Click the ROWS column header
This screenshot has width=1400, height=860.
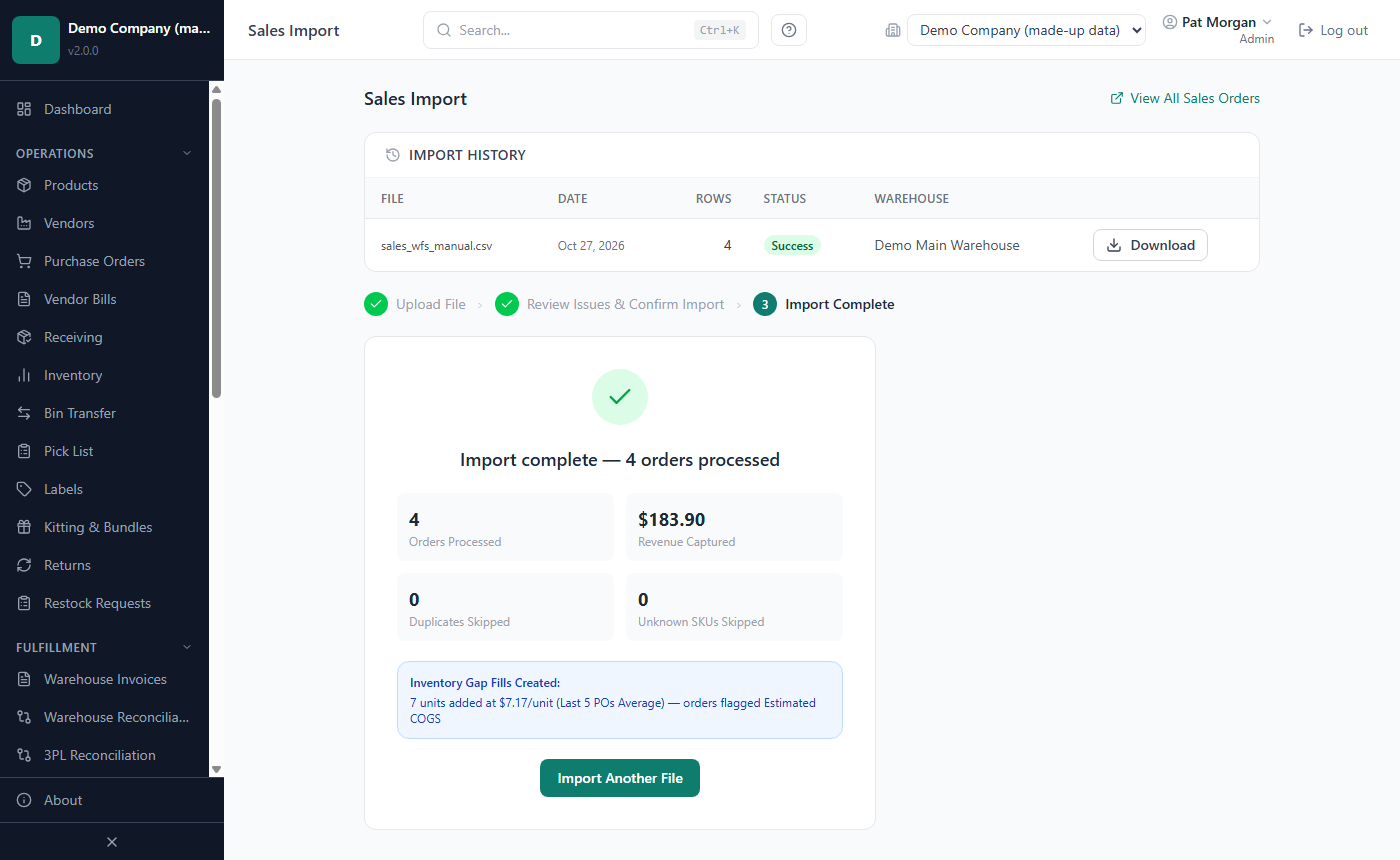(713, 199)
